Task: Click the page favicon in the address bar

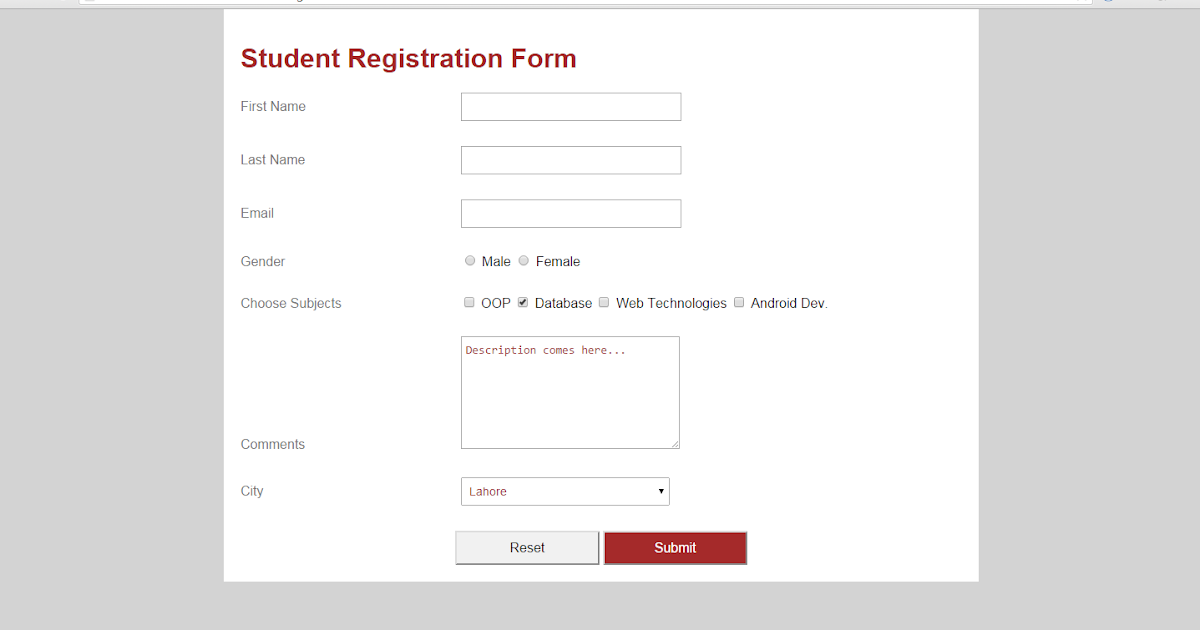Action: (x=88, y=3)
